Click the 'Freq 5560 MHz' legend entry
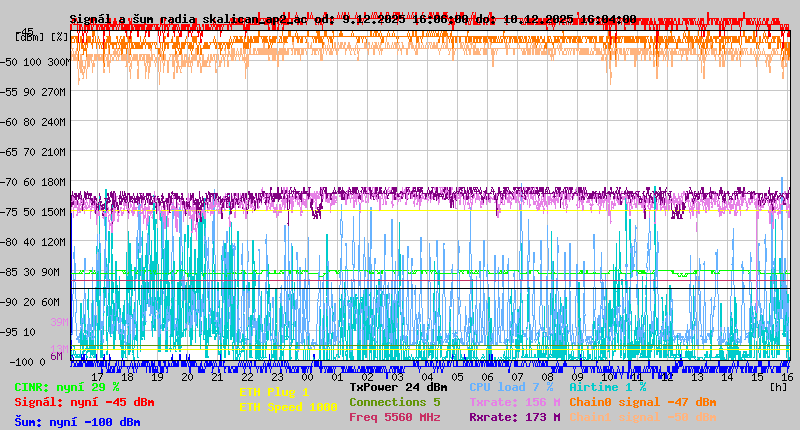The image size is (800, 430). 395,417
